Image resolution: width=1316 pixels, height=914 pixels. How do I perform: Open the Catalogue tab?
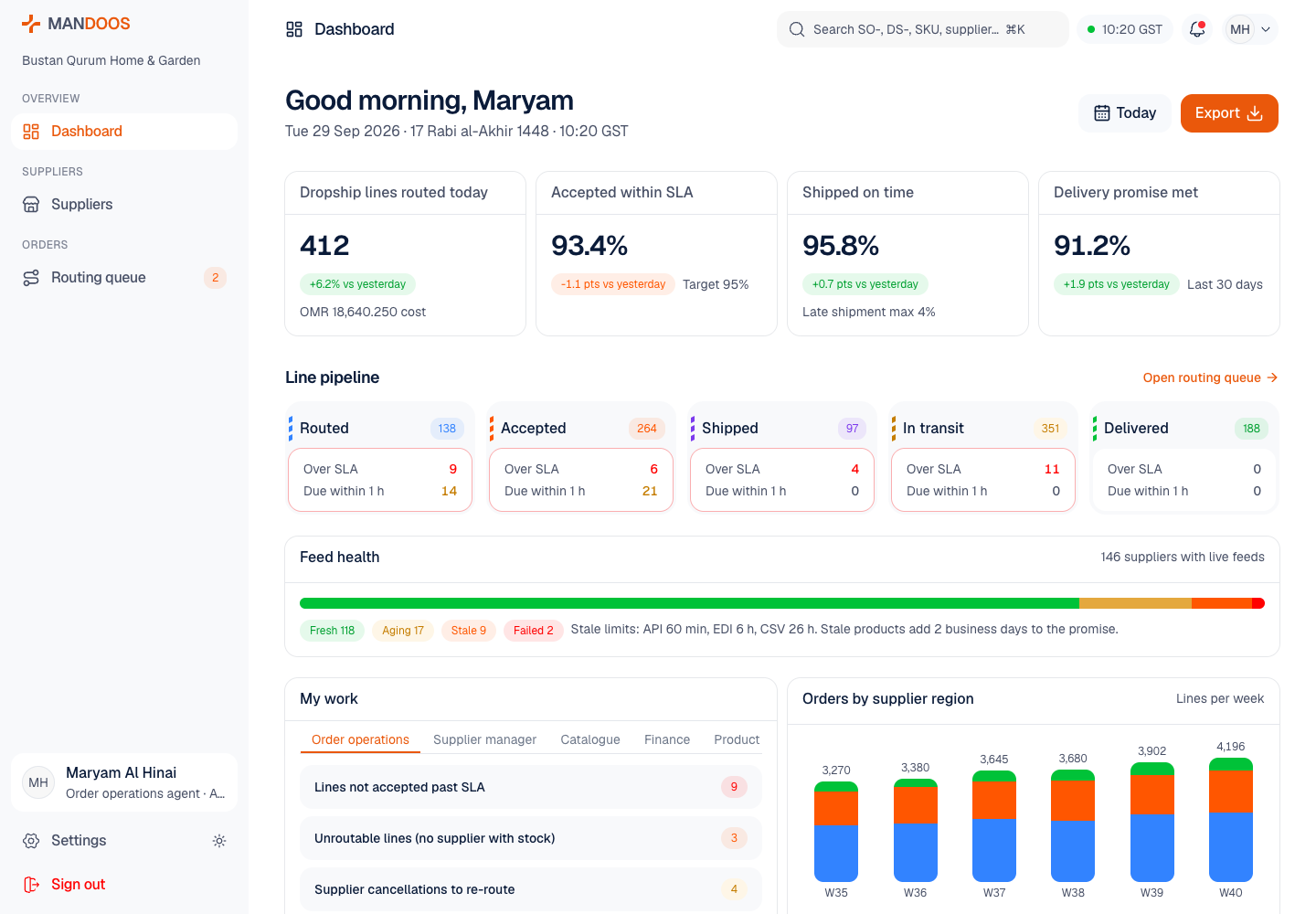(x=590, y=739)
